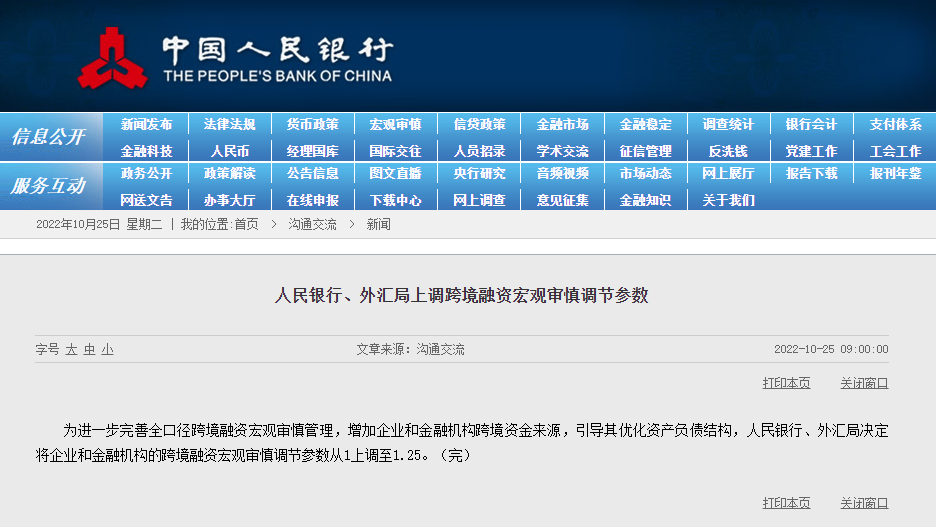Go to 国际交往 section
Screen dimensions: 936x527
pyautogui.click(x=395, y=151)
